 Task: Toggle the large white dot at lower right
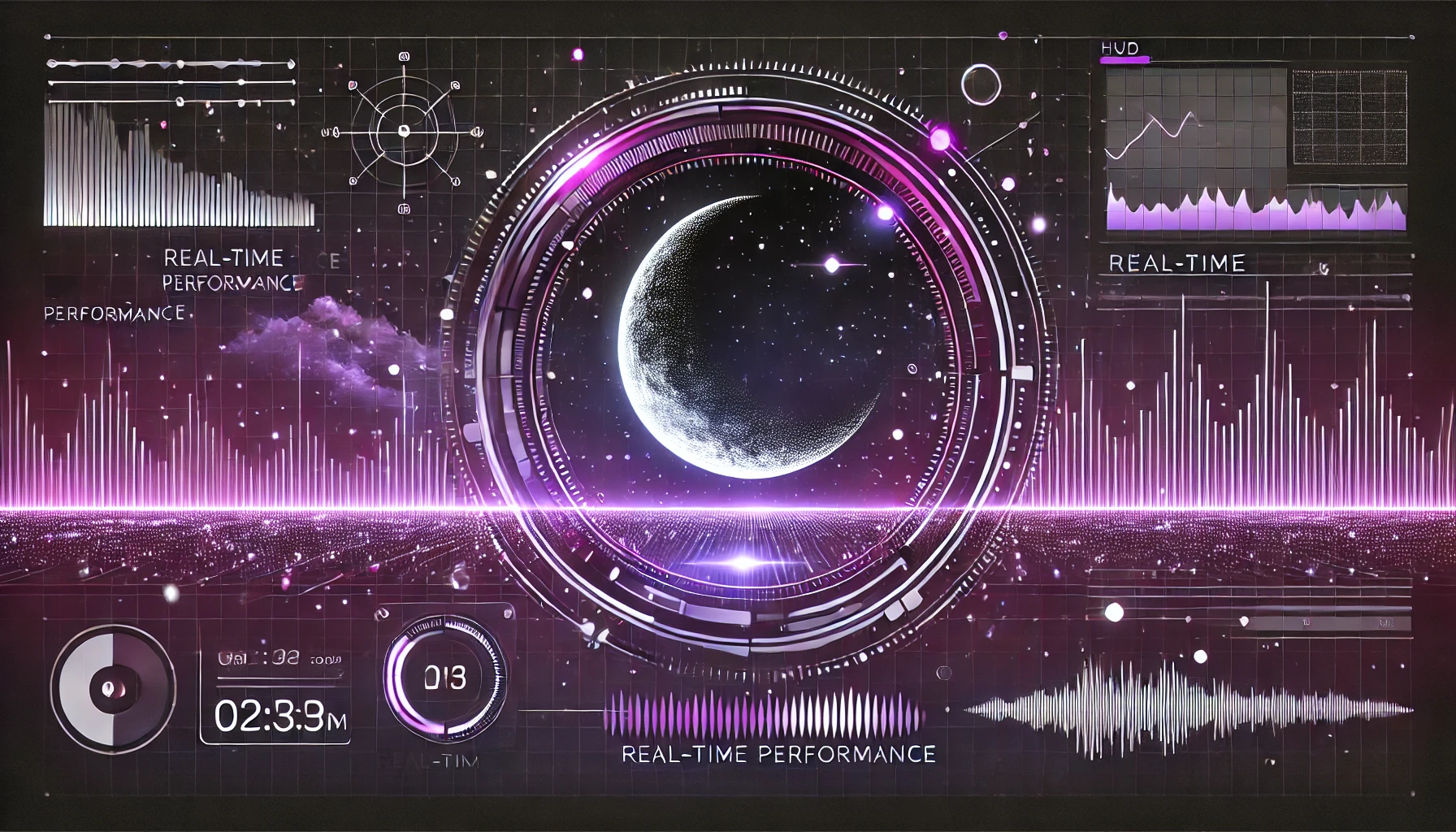[x=1115, y=612]
